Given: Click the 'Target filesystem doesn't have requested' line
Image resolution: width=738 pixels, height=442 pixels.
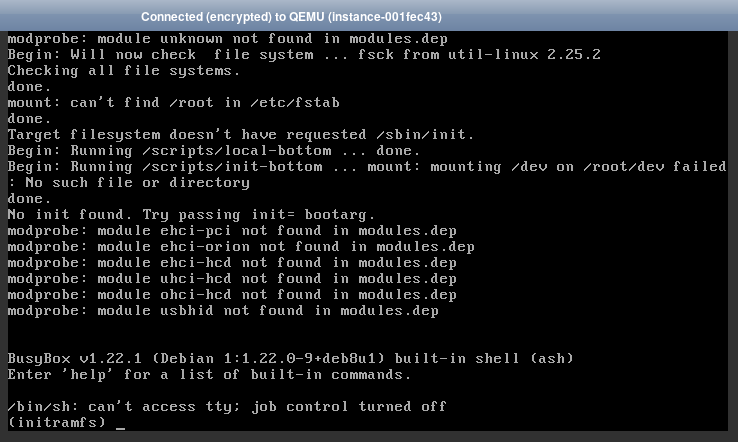Looking at the screenshot, I should (x=241, y=135).
